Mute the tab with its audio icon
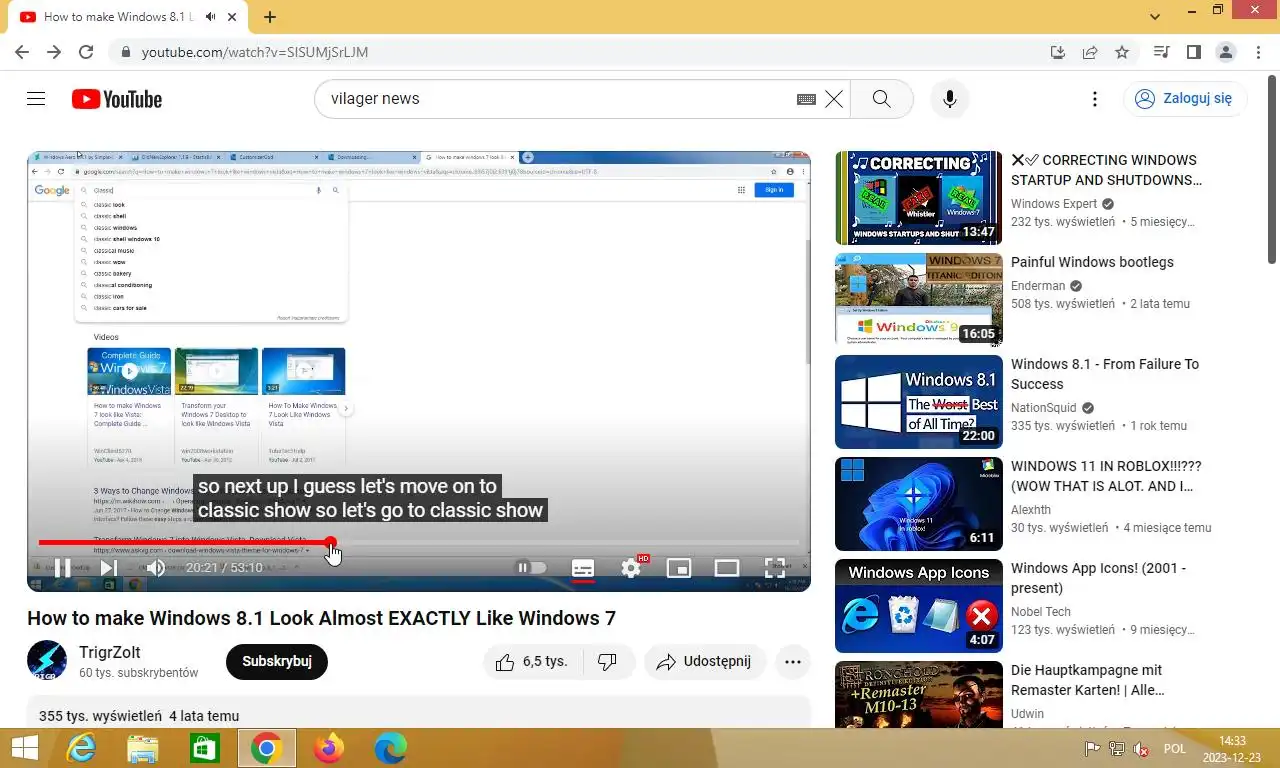Screen dimensions: 1280x768 click(x=211, y=17)
